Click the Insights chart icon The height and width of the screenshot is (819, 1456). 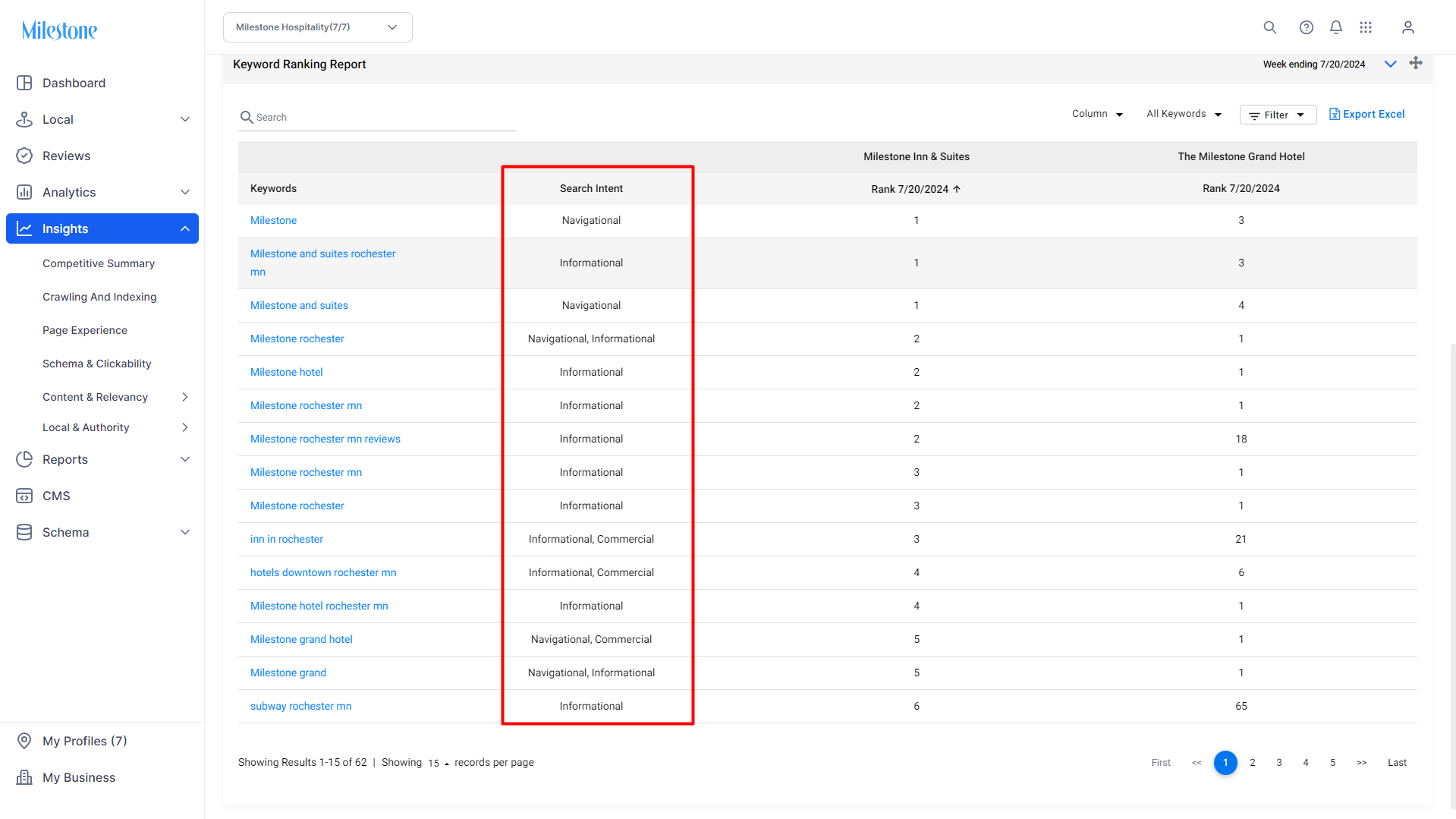pos(24,228)
